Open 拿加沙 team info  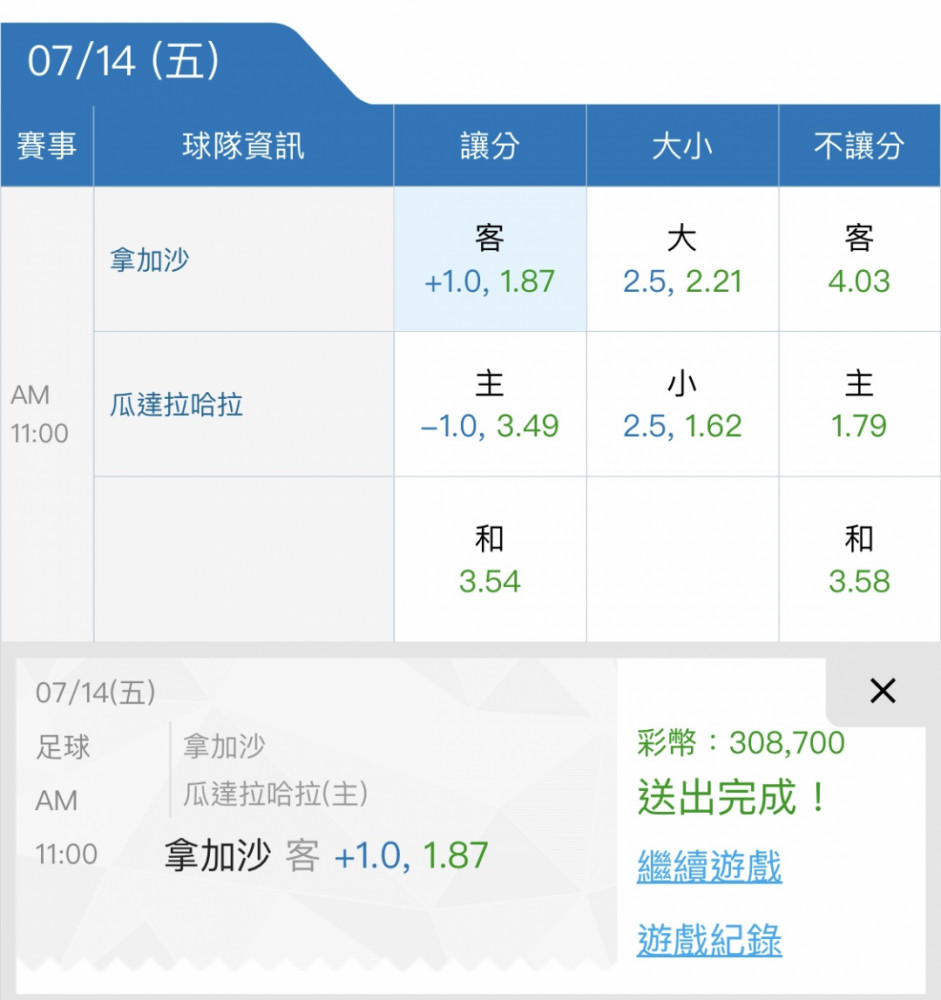tap(149, 260)
